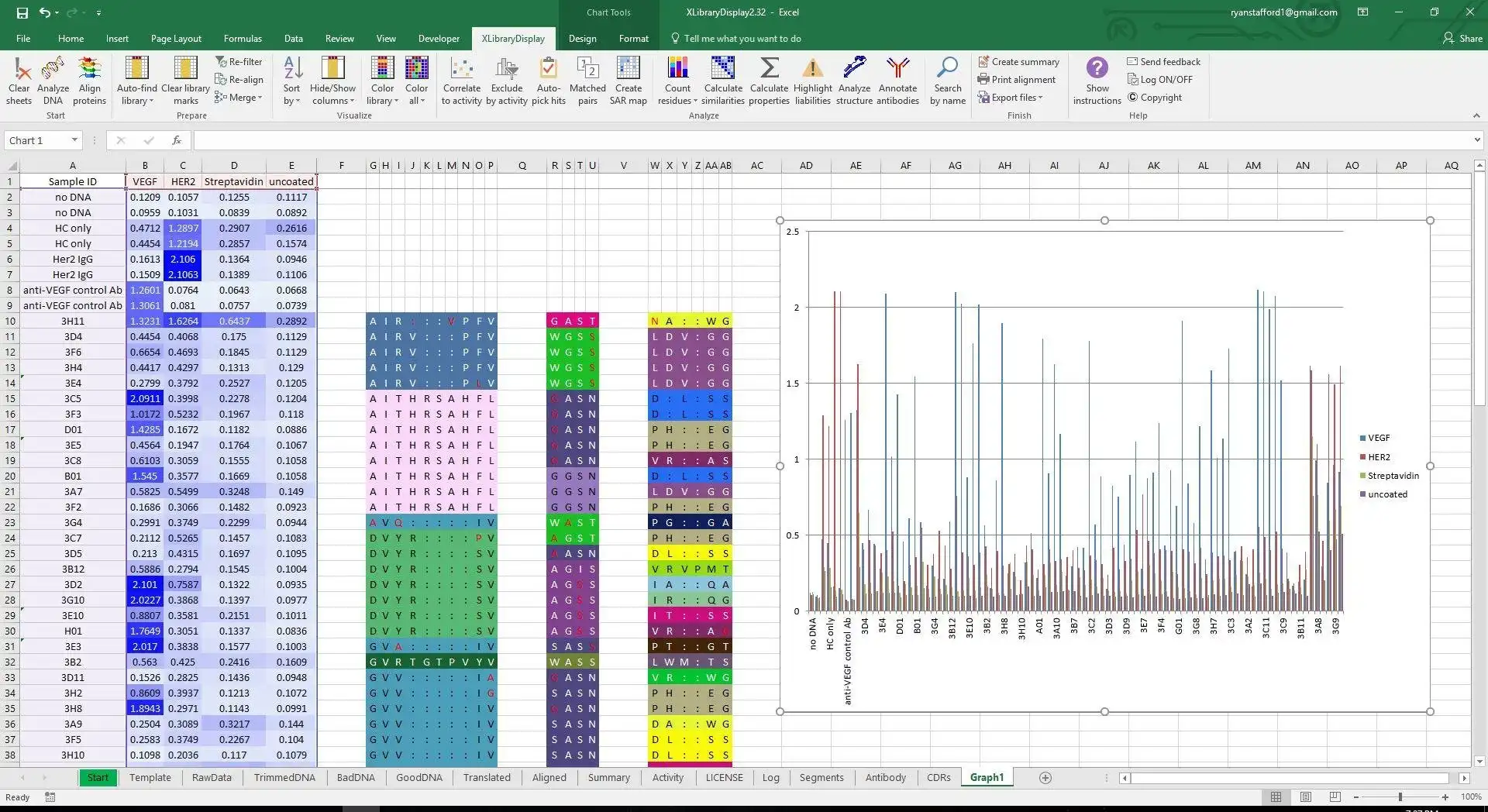Expand the Export files dropdown
The width and height of the screenshot is (1488, 812).
pos(1011,98)
